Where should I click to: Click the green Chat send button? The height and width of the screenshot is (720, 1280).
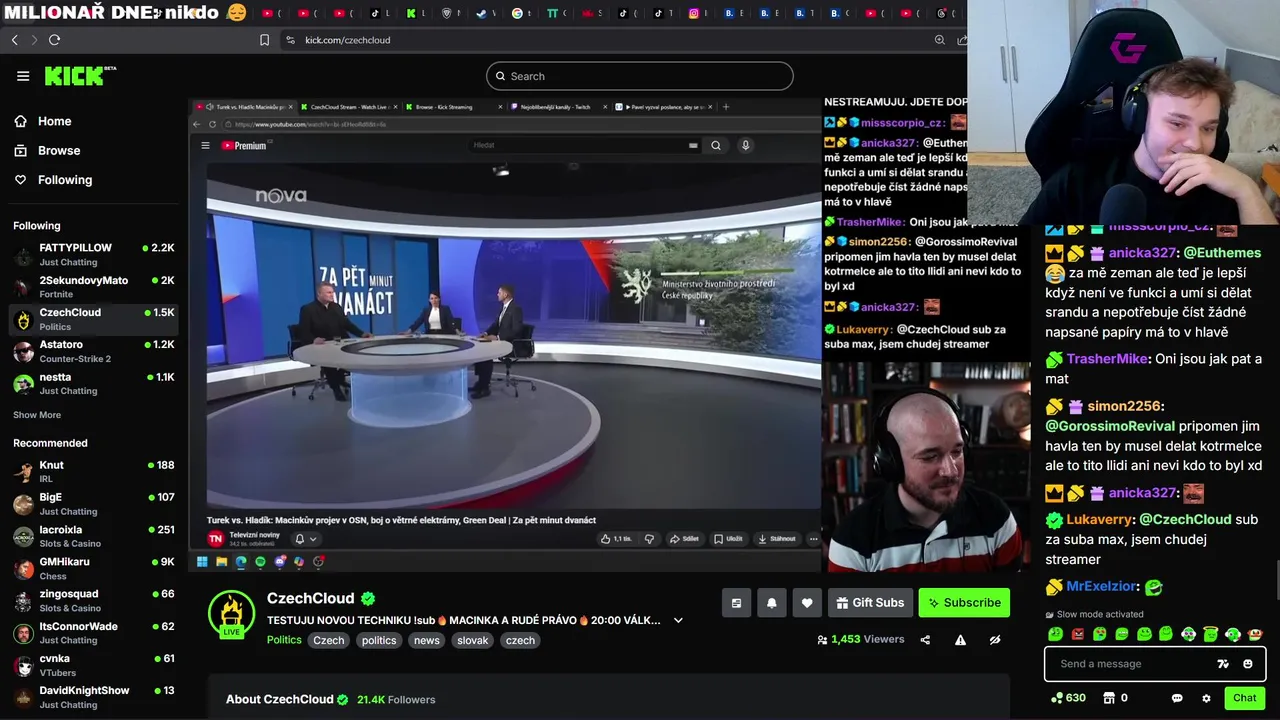(1244, 698)
